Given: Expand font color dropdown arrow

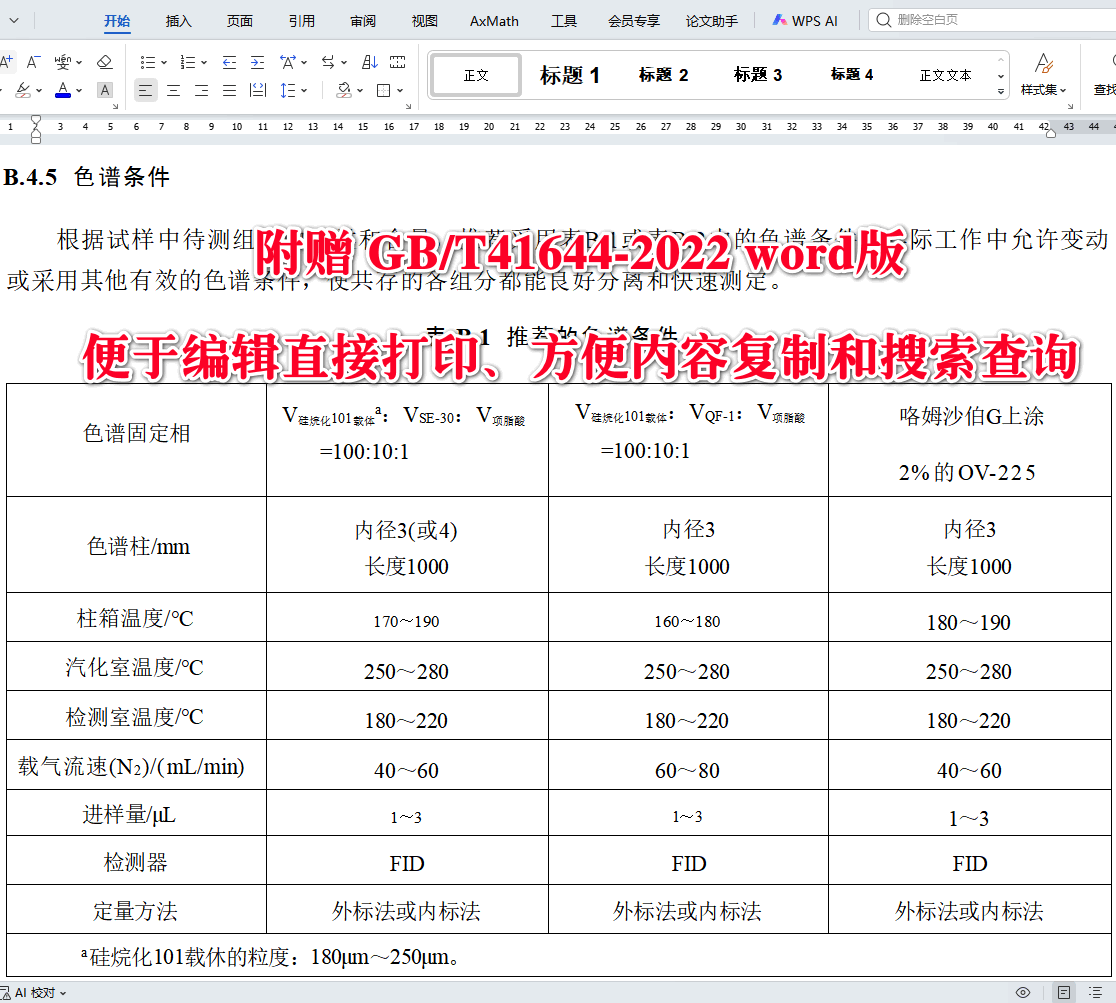Looking at the screenshot, I should click(79, 90).
